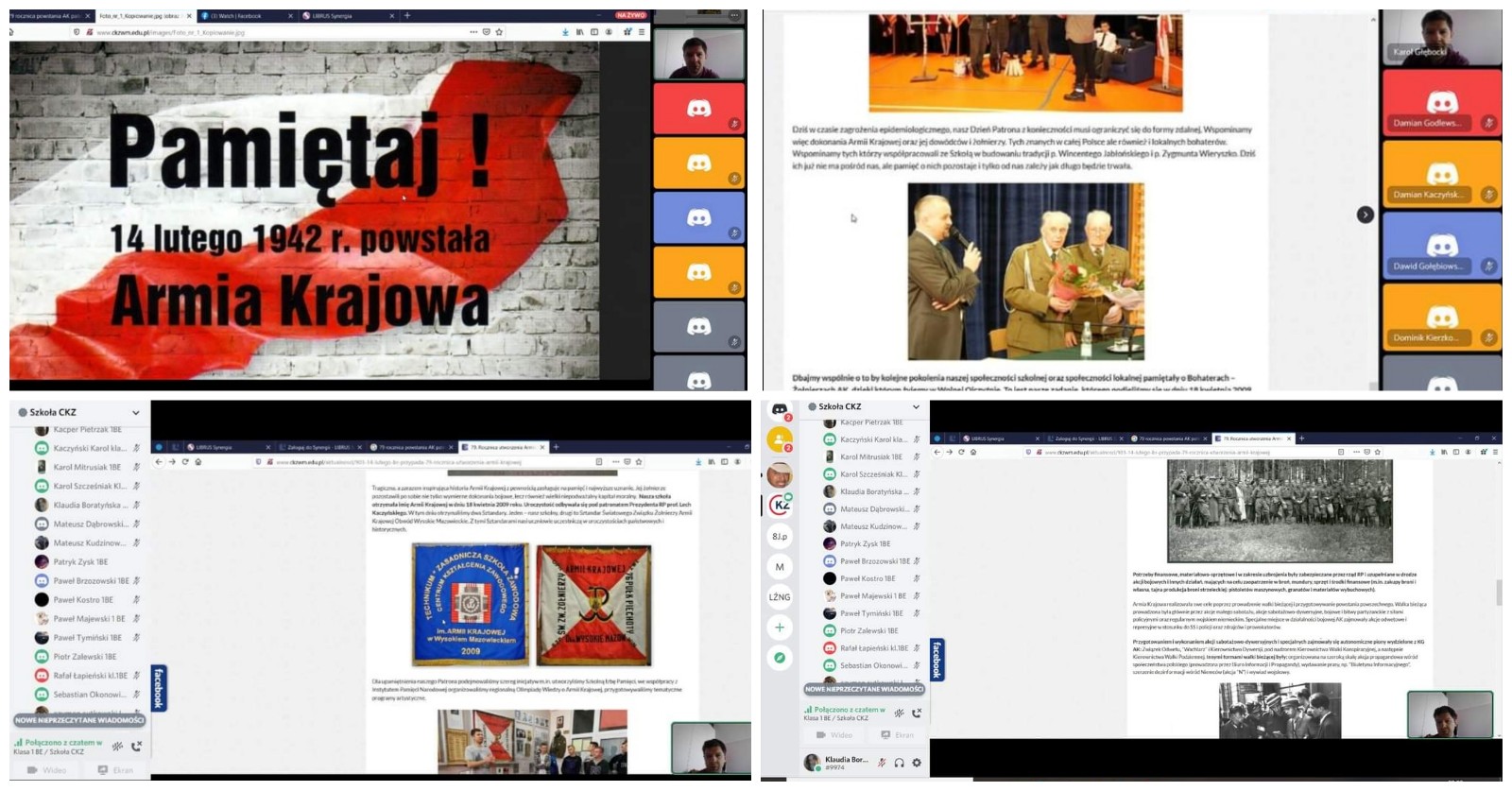
Task: Open hamburger menu in Foto_nr_1 window toolbar
Action: 641,32
